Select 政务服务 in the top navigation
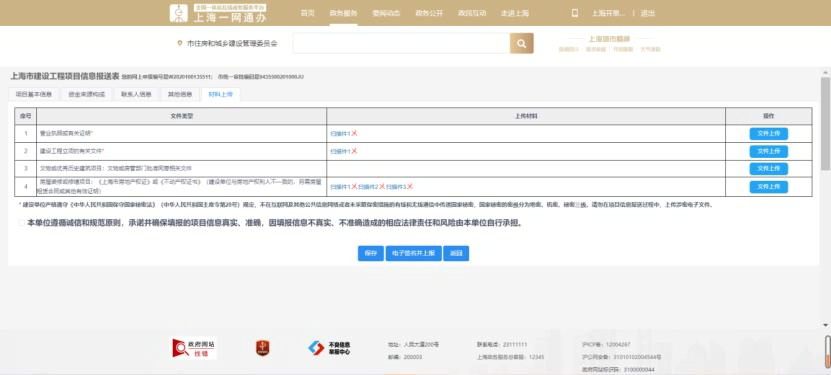Screen dimensions: 831x375 pyautogui.click(x=343, y=13)
